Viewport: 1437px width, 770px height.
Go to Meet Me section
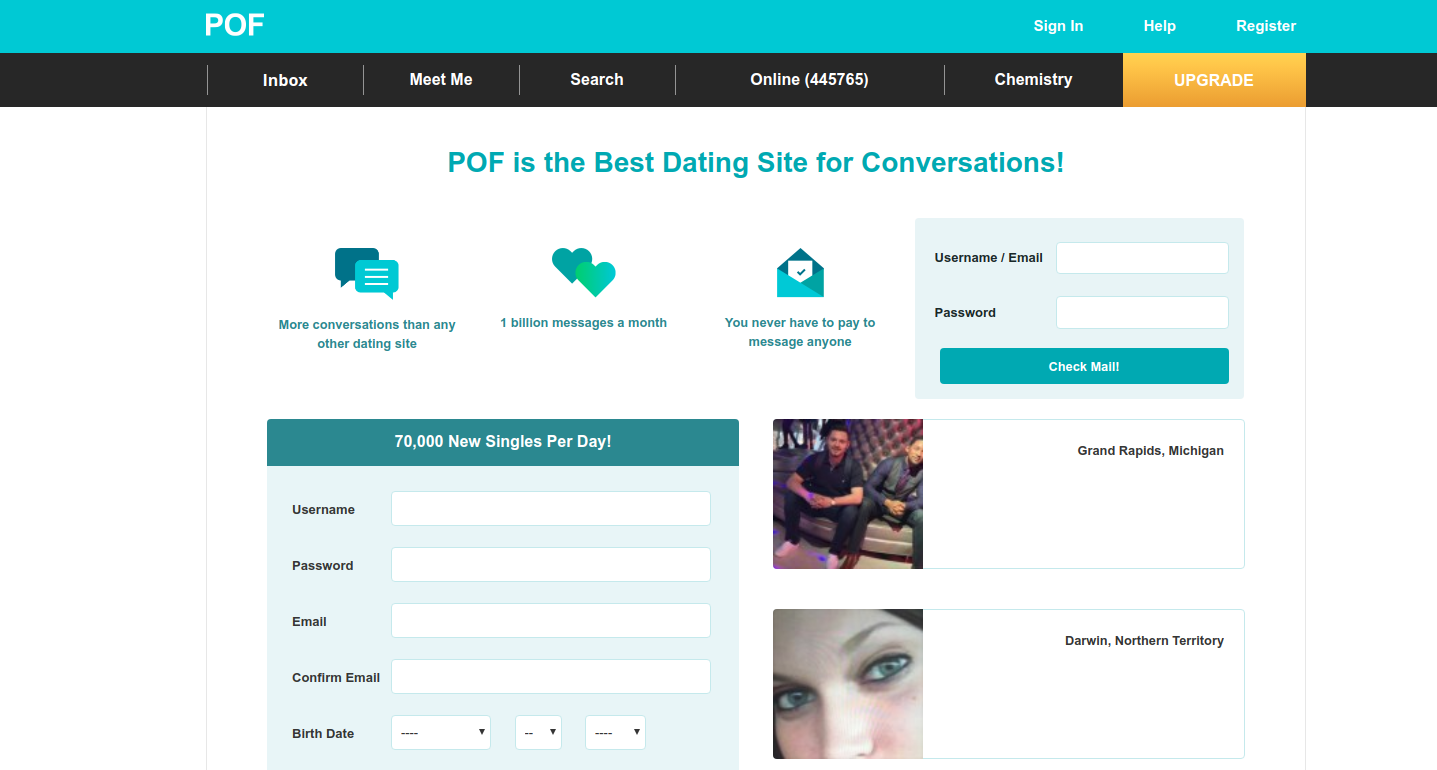[x=441, y=80]
